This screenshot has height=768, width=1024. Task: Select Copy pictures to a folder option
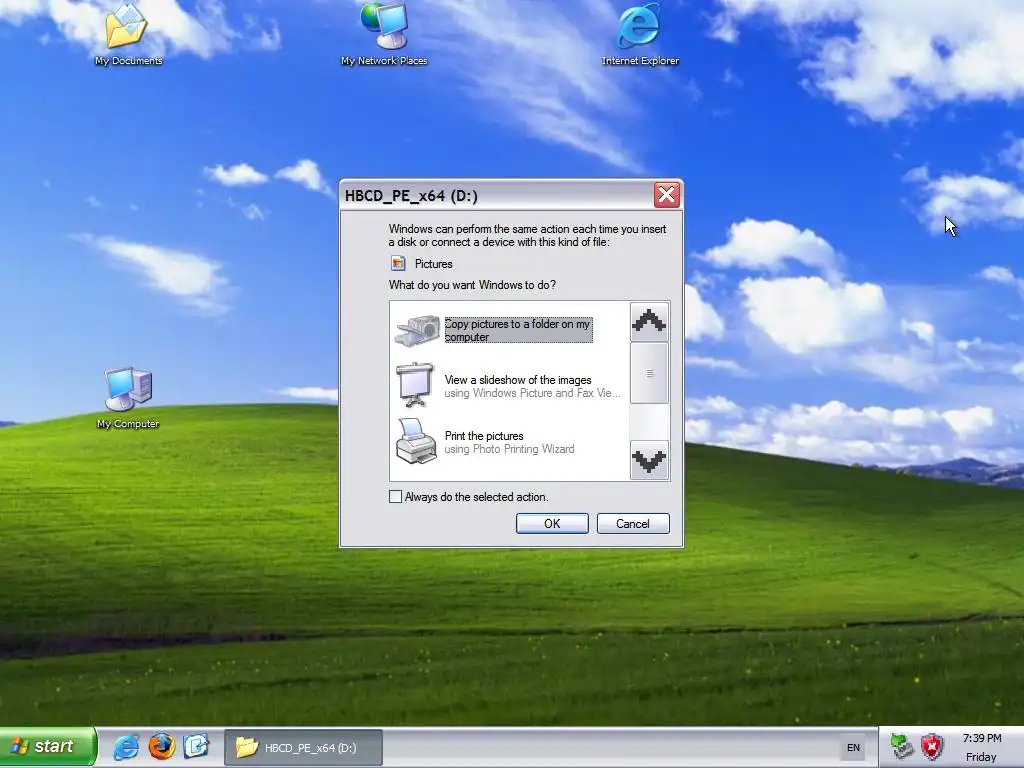coord(519,330)
